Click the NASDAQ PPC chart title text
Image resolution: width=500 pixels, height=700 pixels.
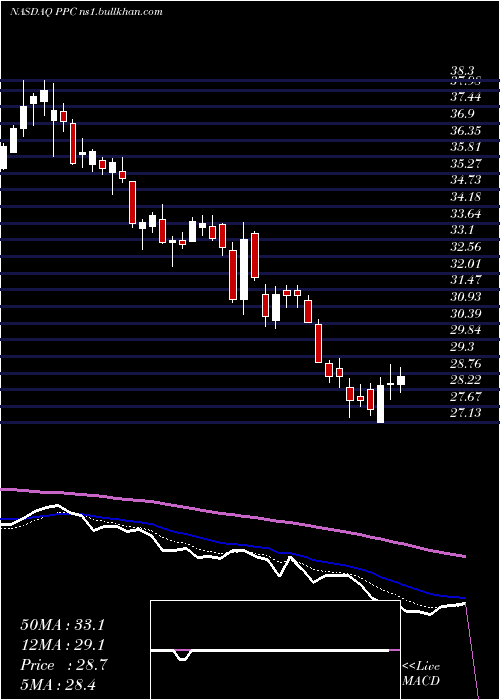(86, 12)
